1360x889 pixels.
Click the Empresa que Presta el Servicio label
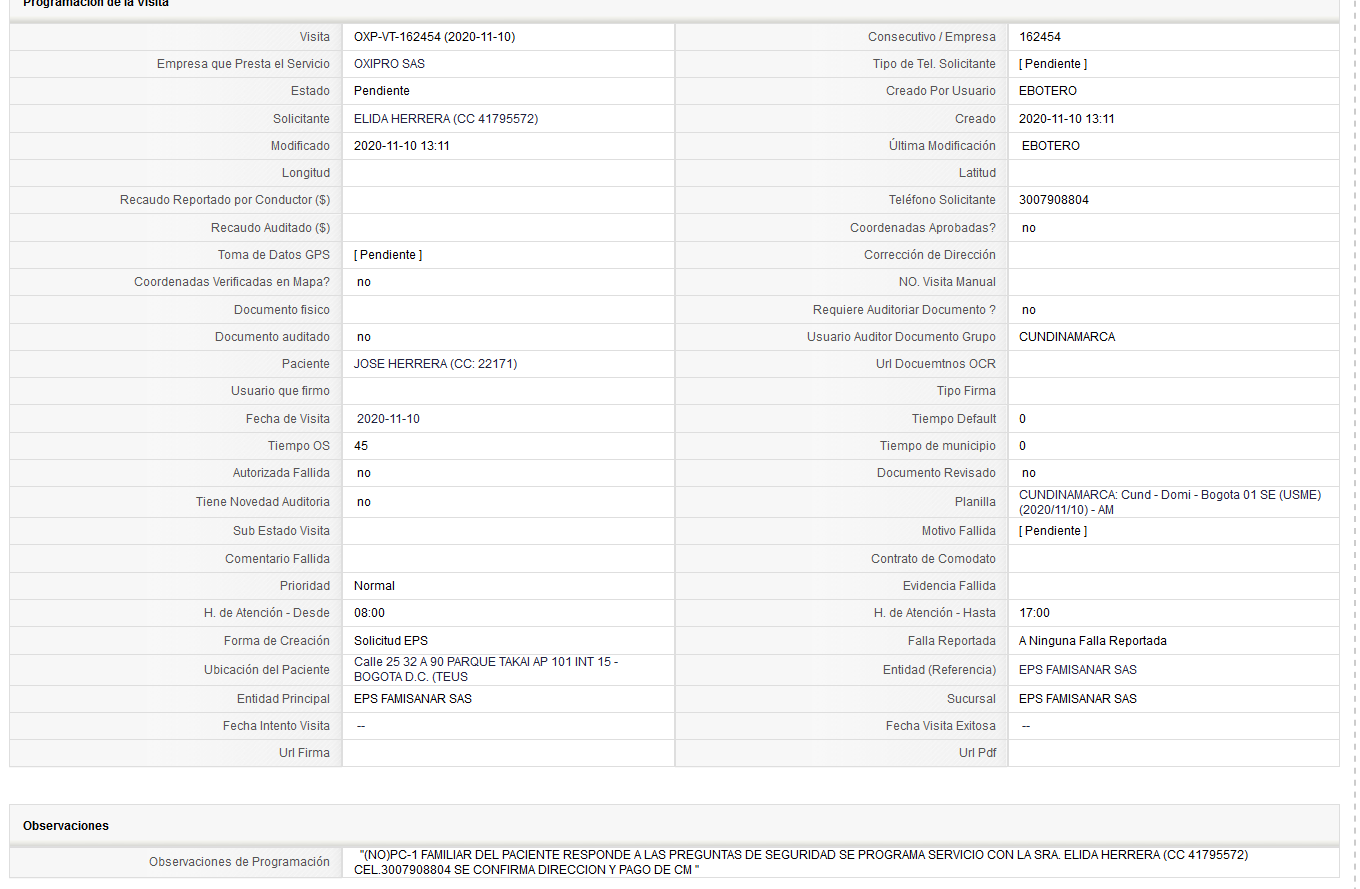click(x=243, y=64)
